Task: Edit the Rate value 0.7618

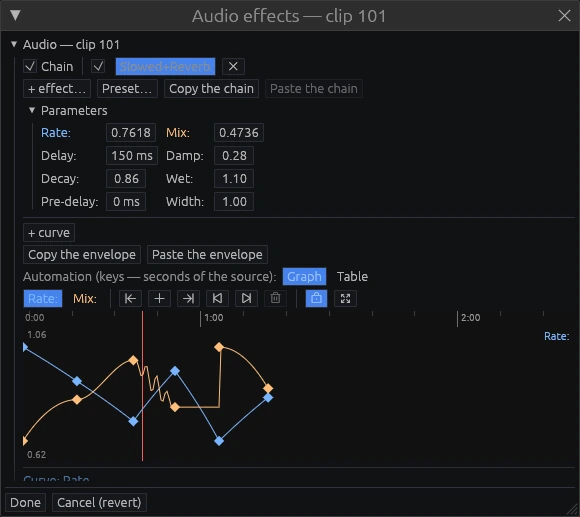Action: (131, 132)
